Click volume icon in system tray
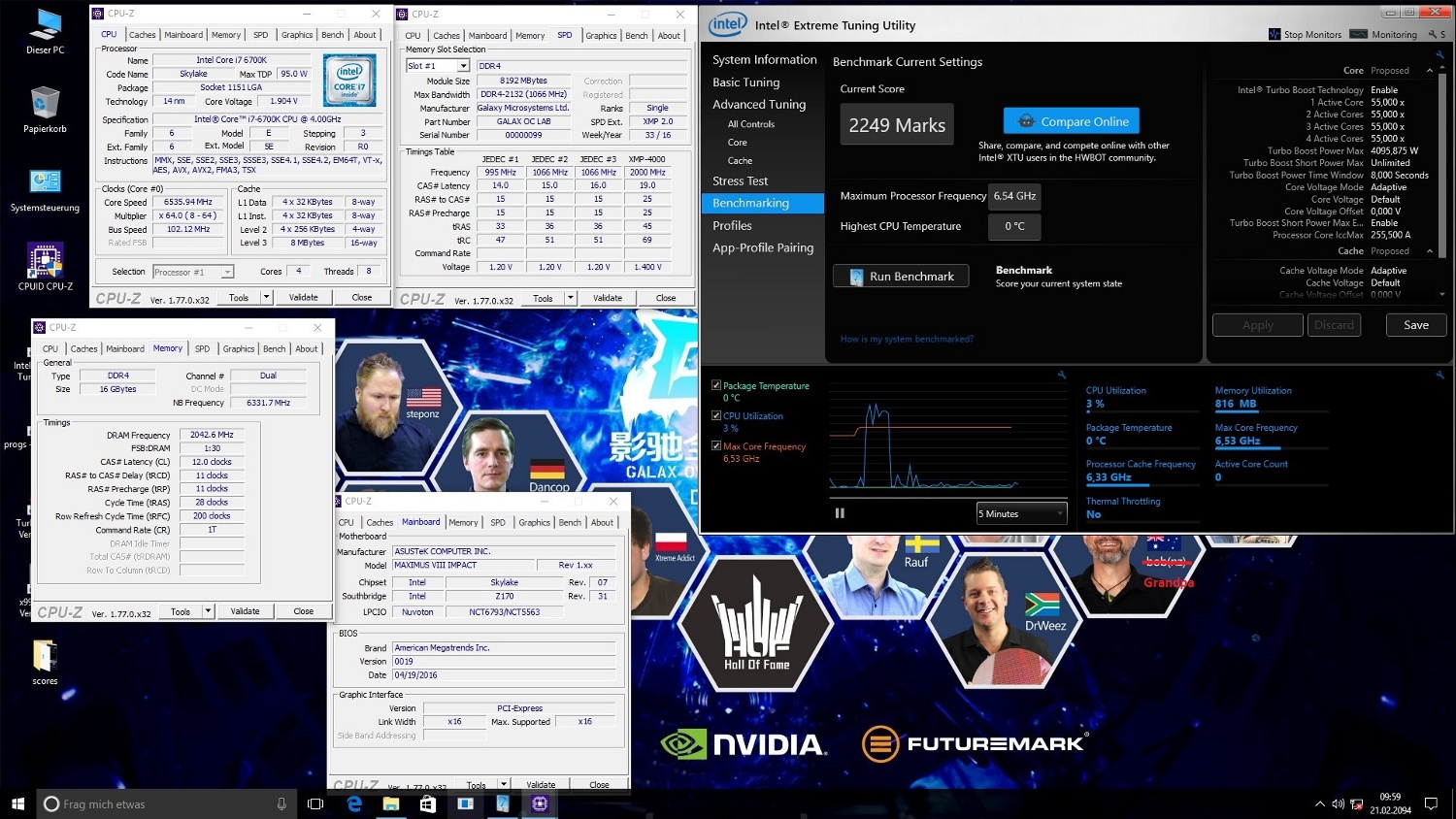1456x819 pixels. coord(1339,803)
